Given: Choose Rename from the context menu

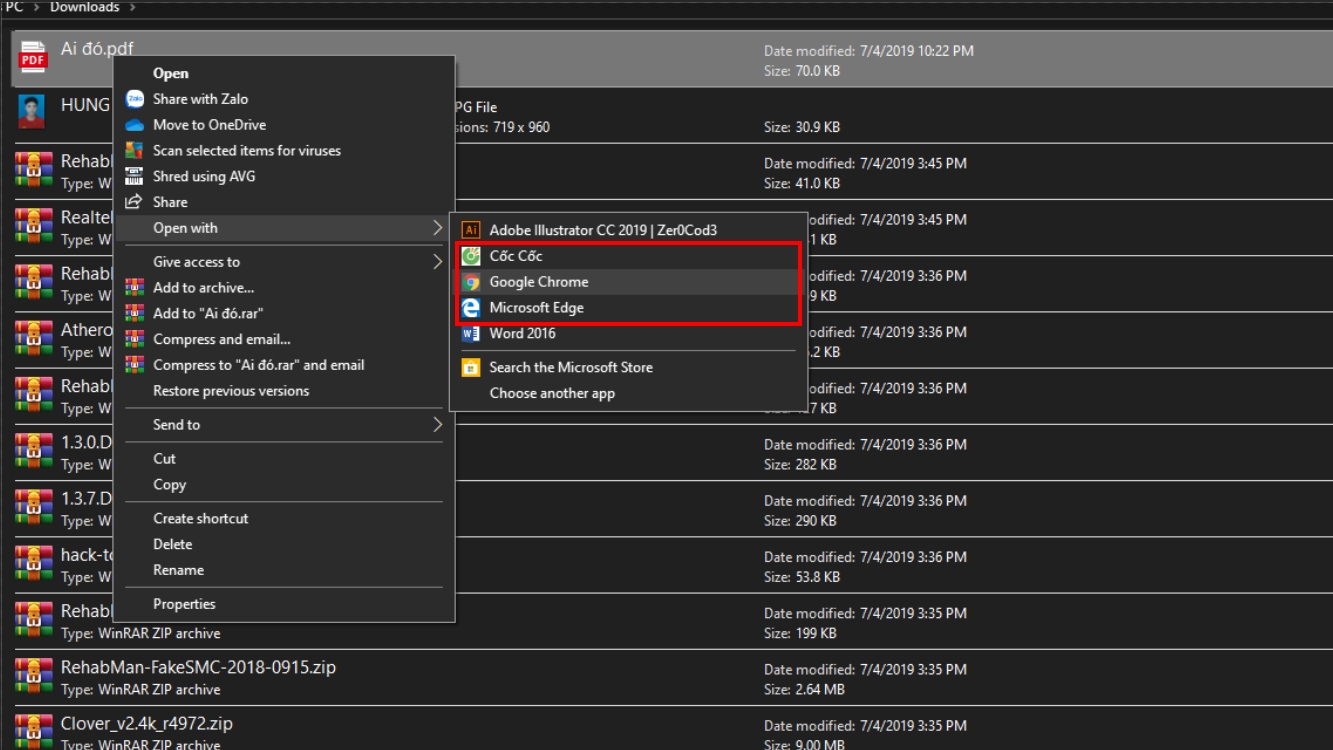Looking at the screenshot, I should pos(284,570).
